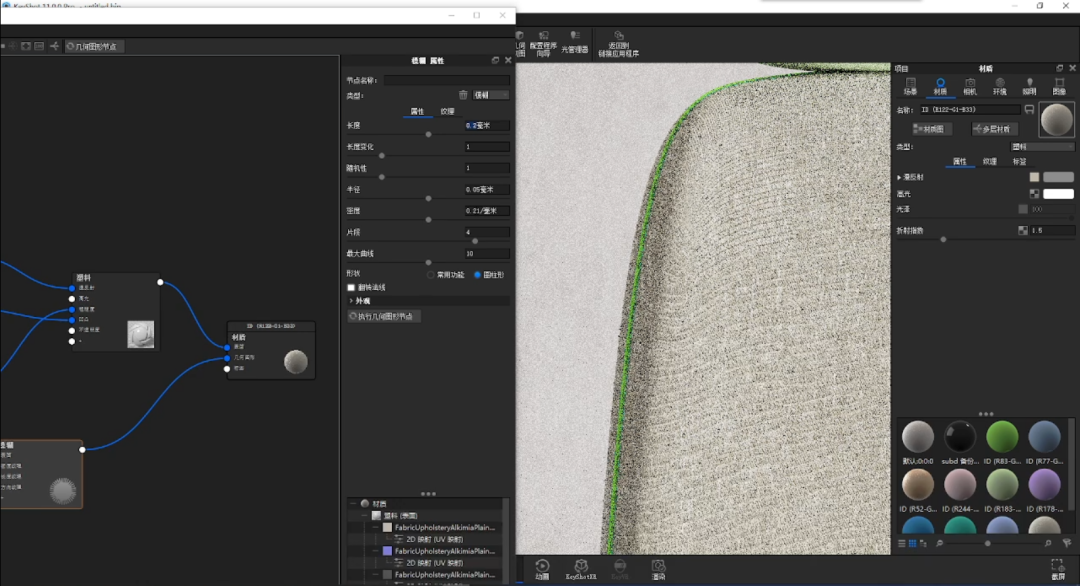
Task: Collapse the 材质 root tree node
Action: click(354, 504)
